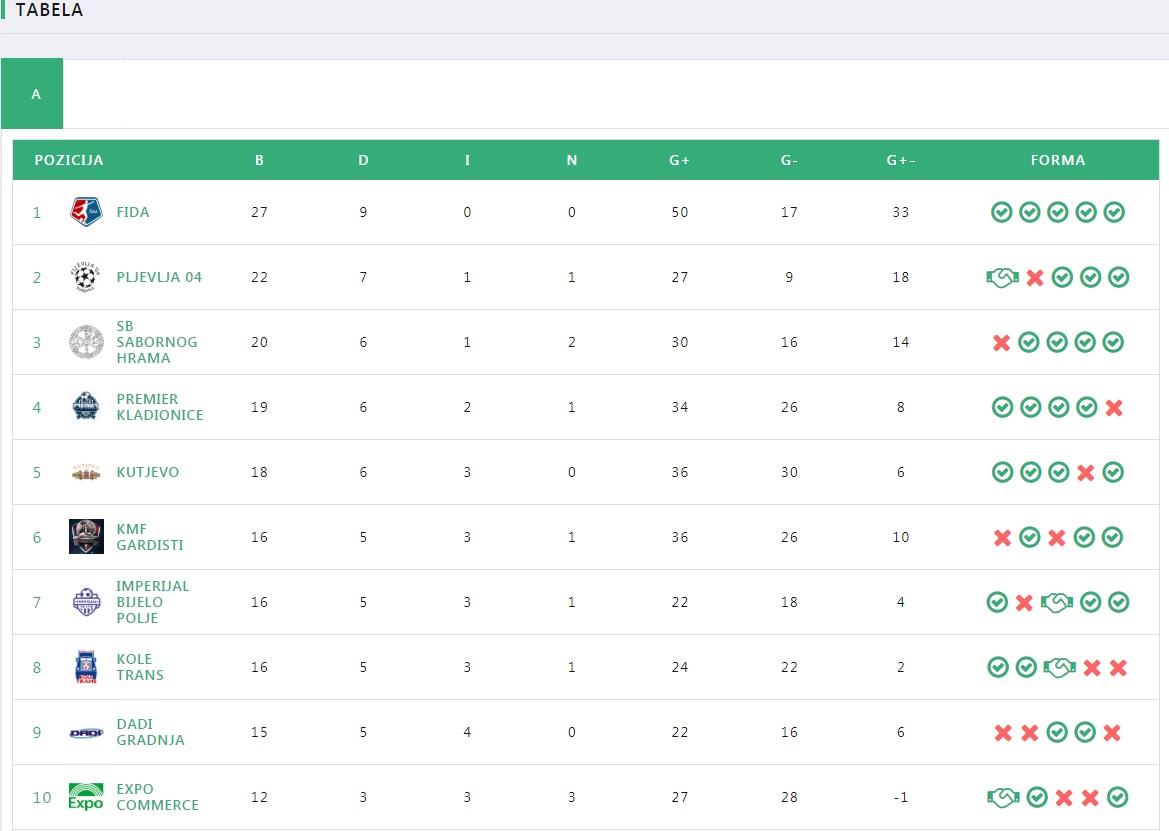
Task: Open the KUTJEVO team link
Action: coord(148,473)
